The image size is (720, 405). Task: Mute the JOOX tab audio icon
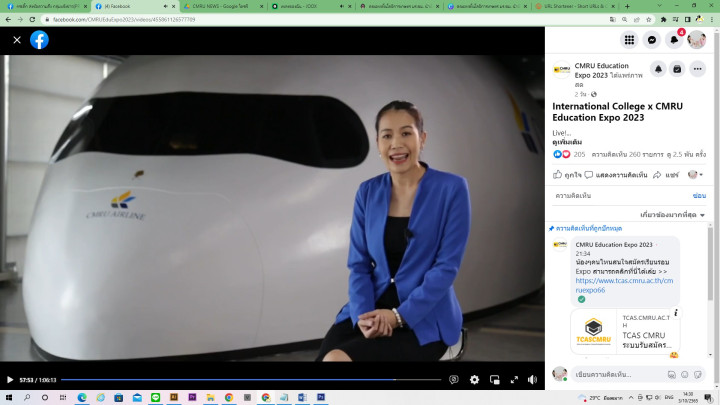click(x=342, y=6)
